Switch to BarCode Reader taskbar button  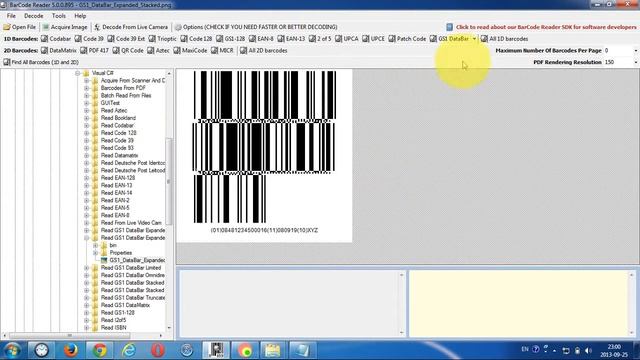(x=216, y=350)
